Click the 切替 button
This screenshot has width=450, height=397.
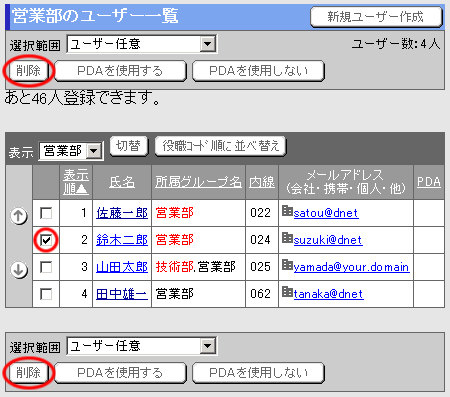click(129, 146)
